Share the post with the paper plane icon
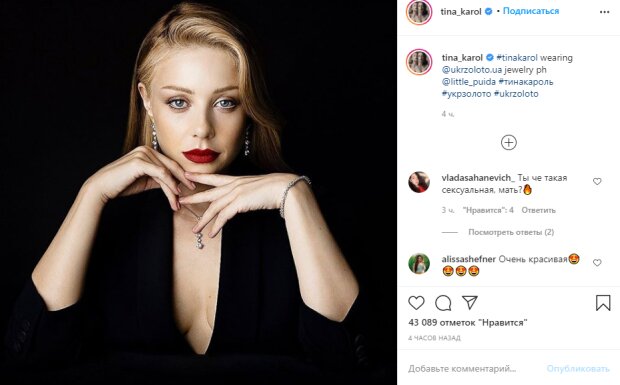This screenshot has width=620, height=385. pos(470,302)
